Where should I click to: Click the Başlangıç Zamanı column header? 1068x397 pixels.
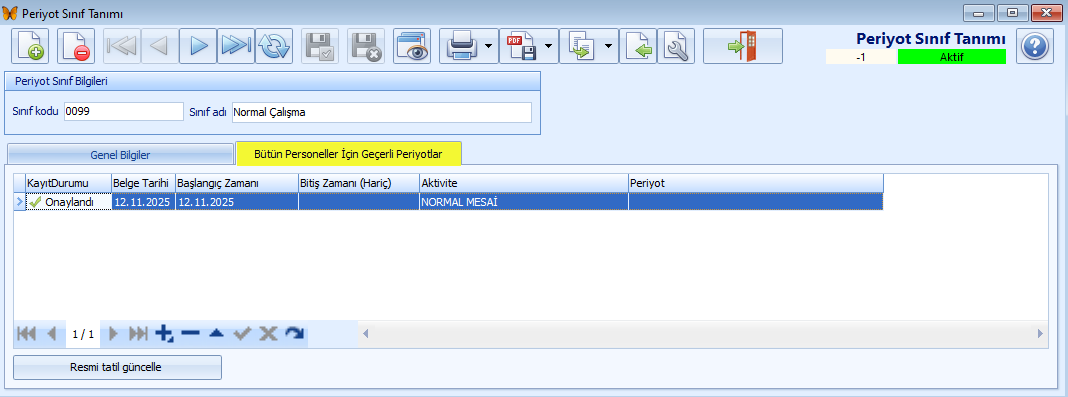tap(236, 183)
